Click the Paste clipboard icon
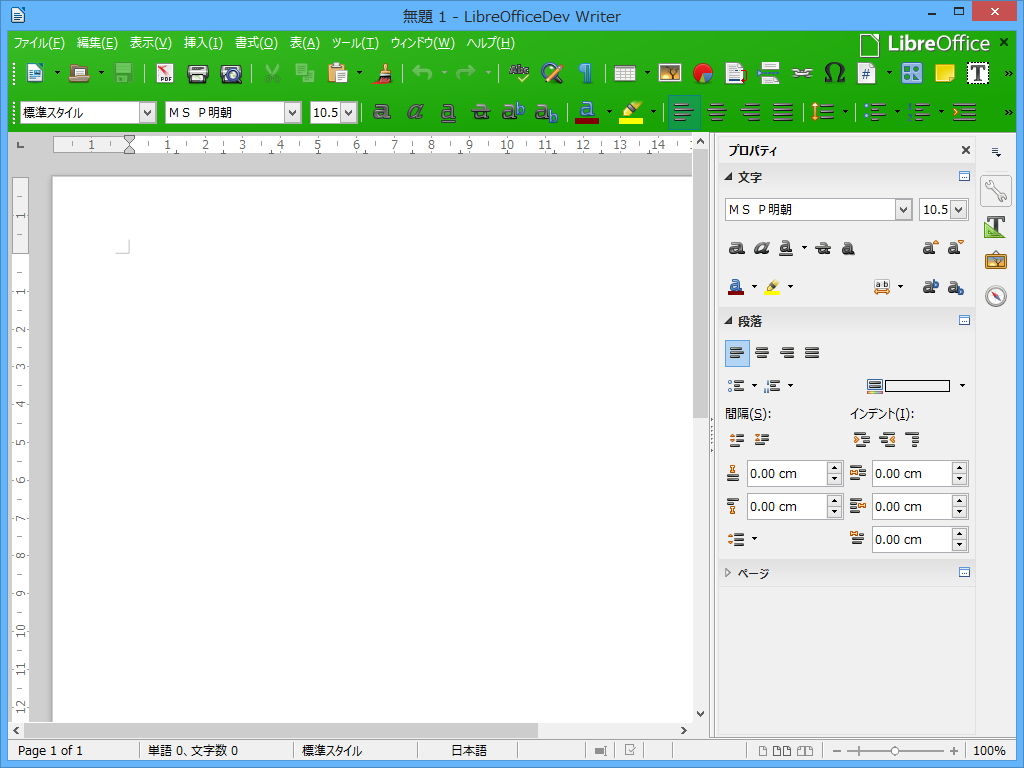This screenshot has height=768, width=1024. pyautogui.click(x=338, y=73)
